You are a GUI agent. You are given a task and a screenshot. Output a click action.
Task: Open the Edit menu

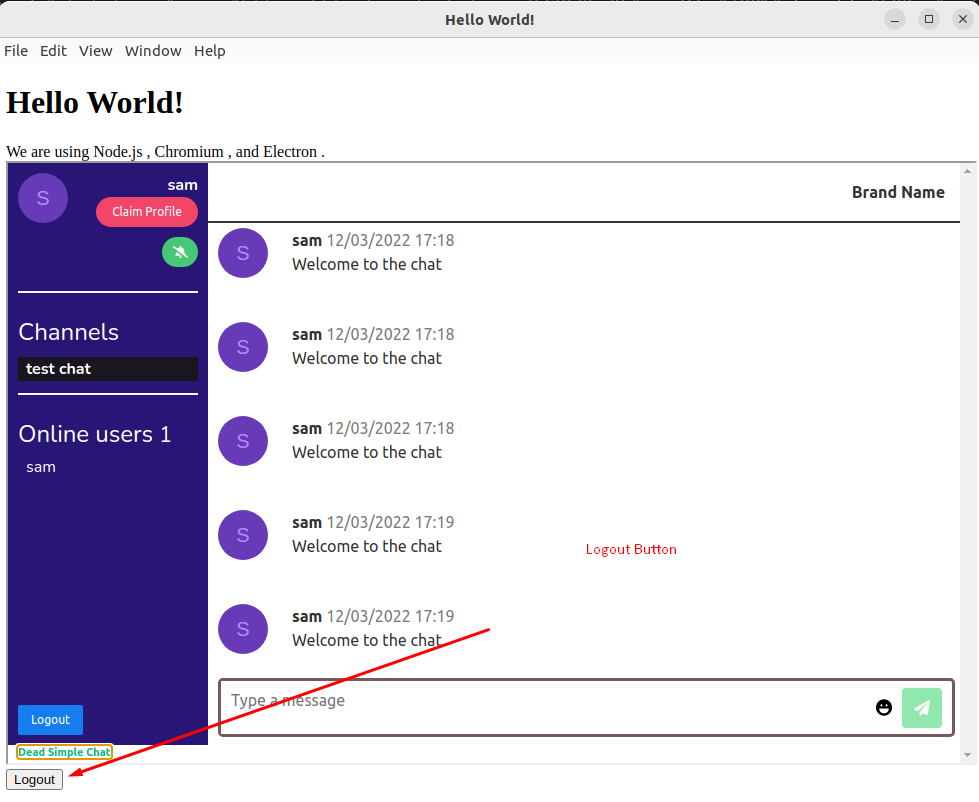click(53, 51)
